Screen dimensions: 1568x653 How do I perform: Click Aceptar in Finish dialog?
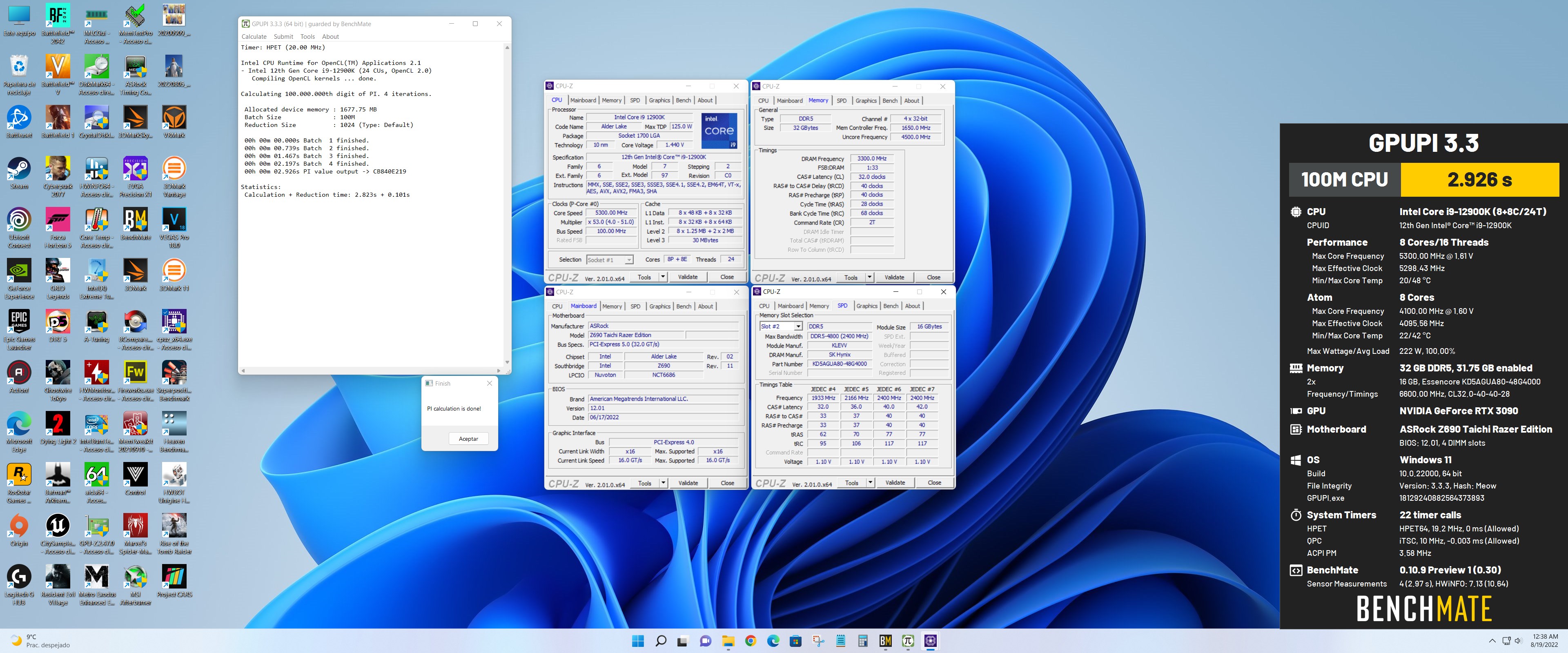468,439
